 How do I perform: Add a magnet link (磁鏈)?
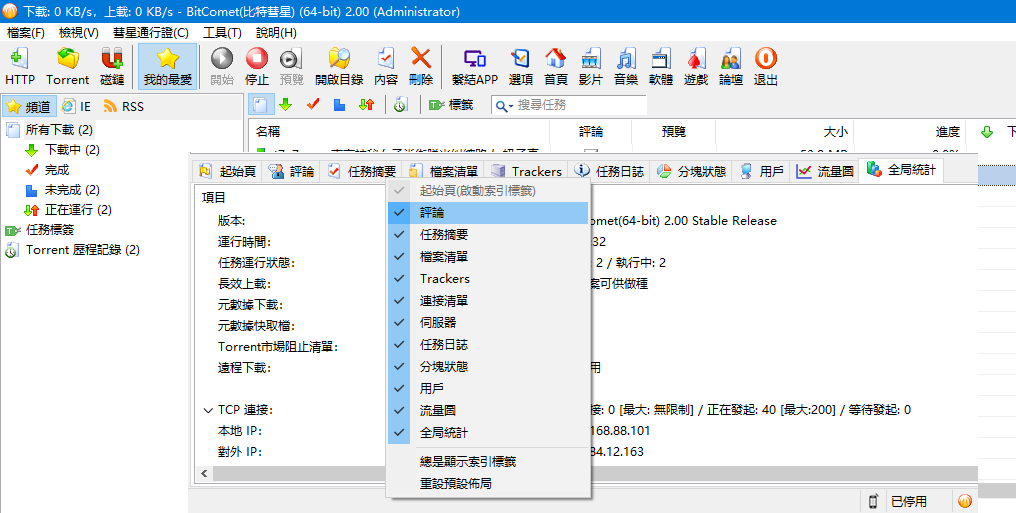(x=112, y=66)
